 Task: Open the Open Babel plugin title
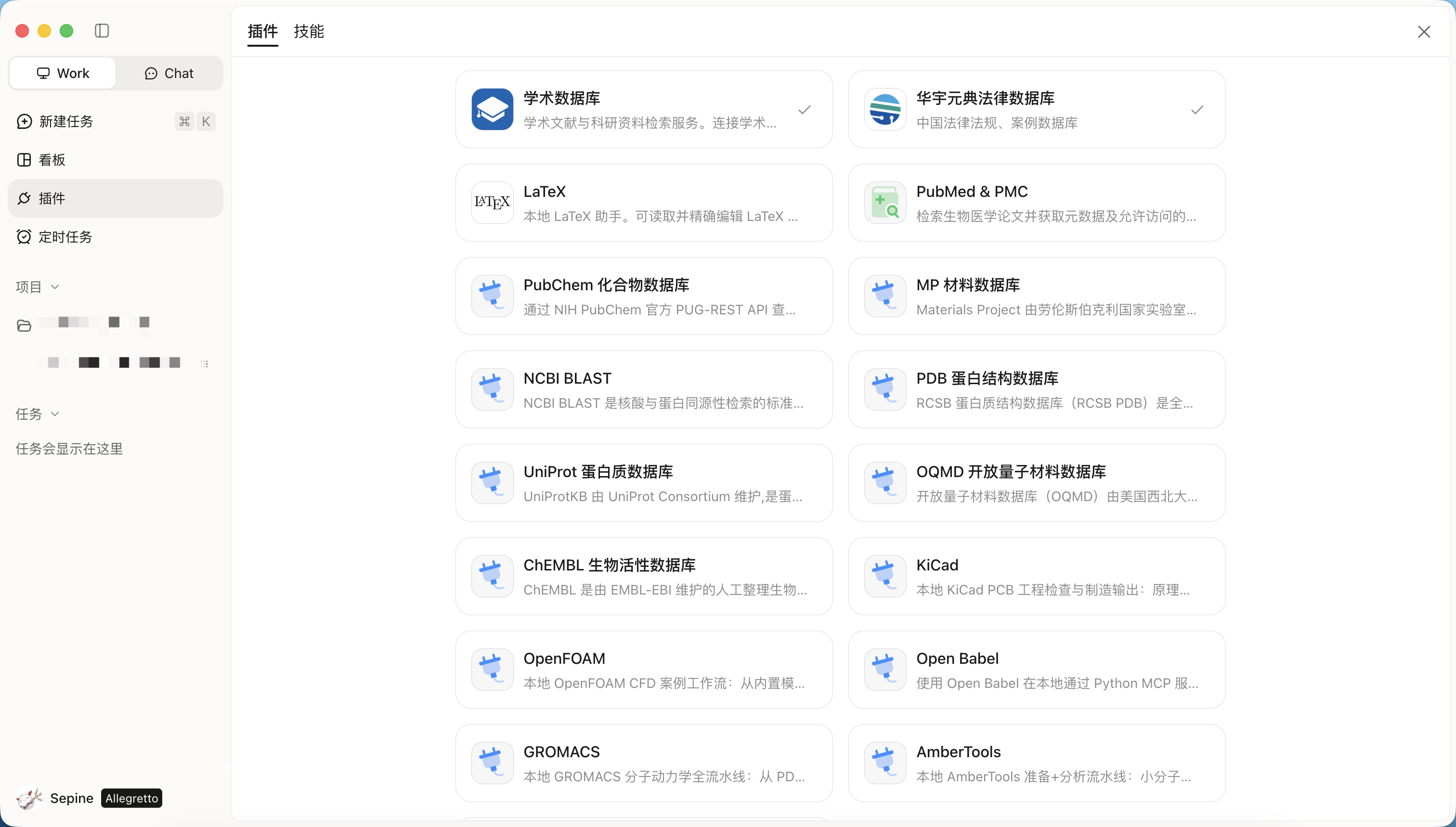pos(957,659)
